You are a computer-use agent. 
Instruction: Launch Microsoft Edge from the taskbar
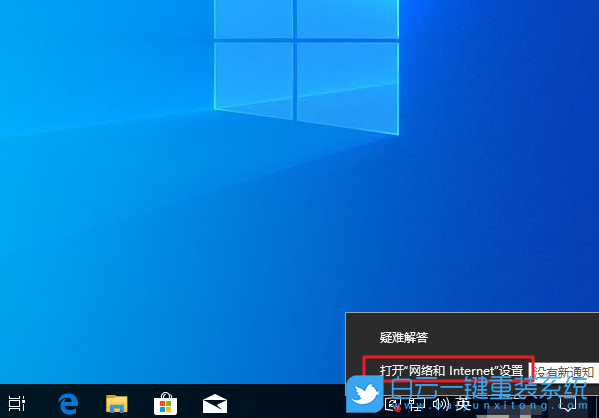tap(68, 403)
